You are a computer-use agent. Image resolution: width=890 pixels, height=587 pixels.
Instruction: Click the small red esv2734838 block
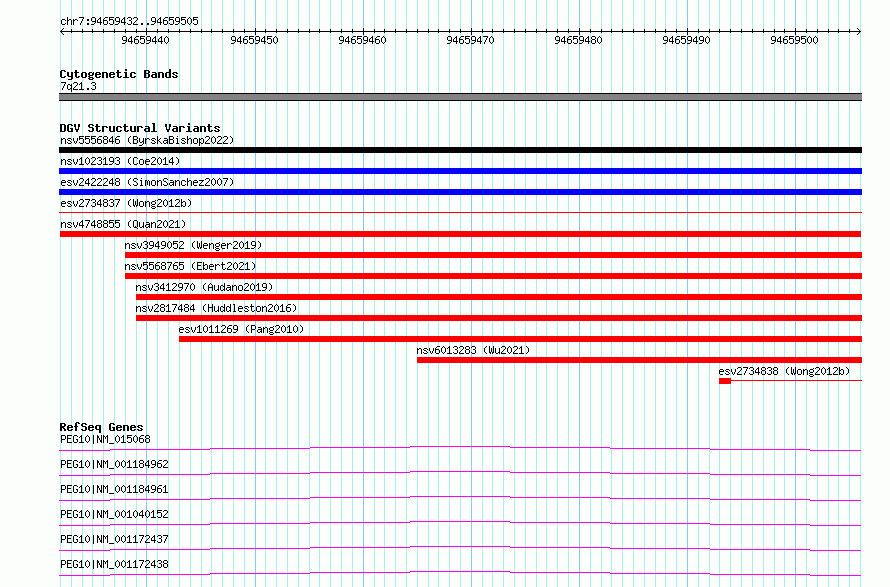pyautogui.click(x=725, y=381)
